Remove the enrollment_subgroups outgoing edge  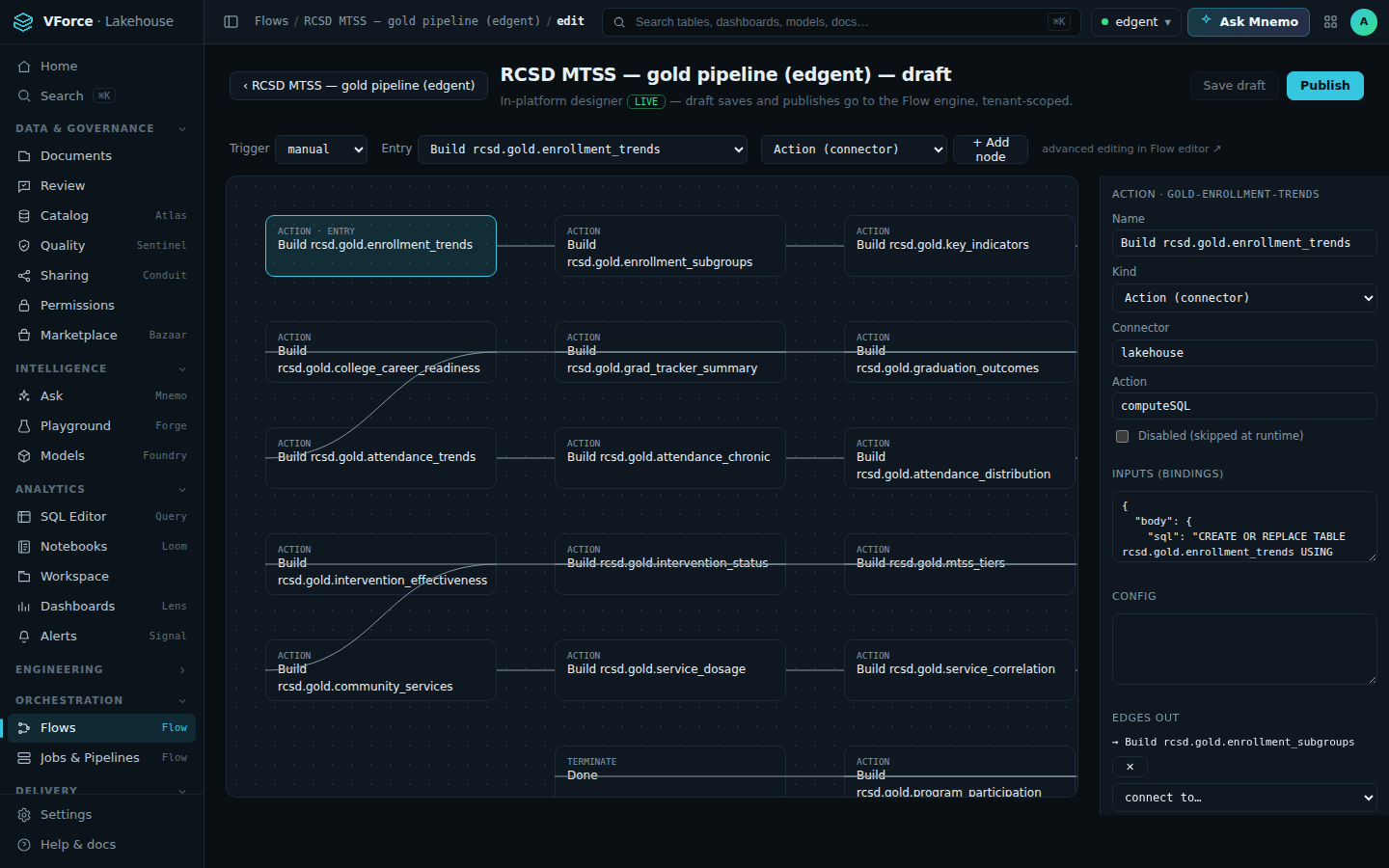(x=1130, y=767)
